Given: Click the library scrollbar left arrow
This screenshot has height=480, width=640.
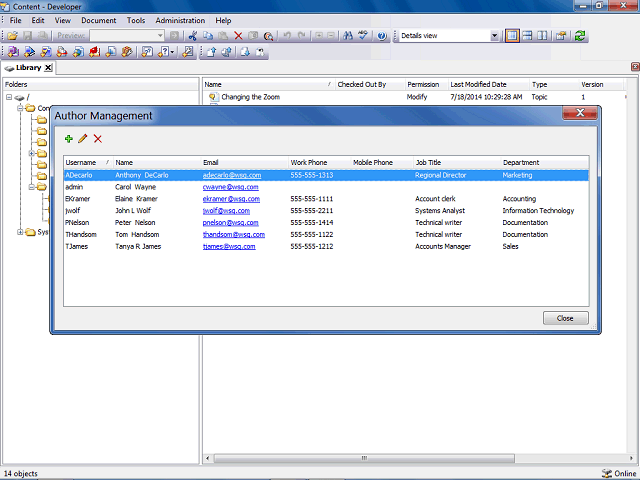Looking at the screenshot, I should click(x=207, y=458).
